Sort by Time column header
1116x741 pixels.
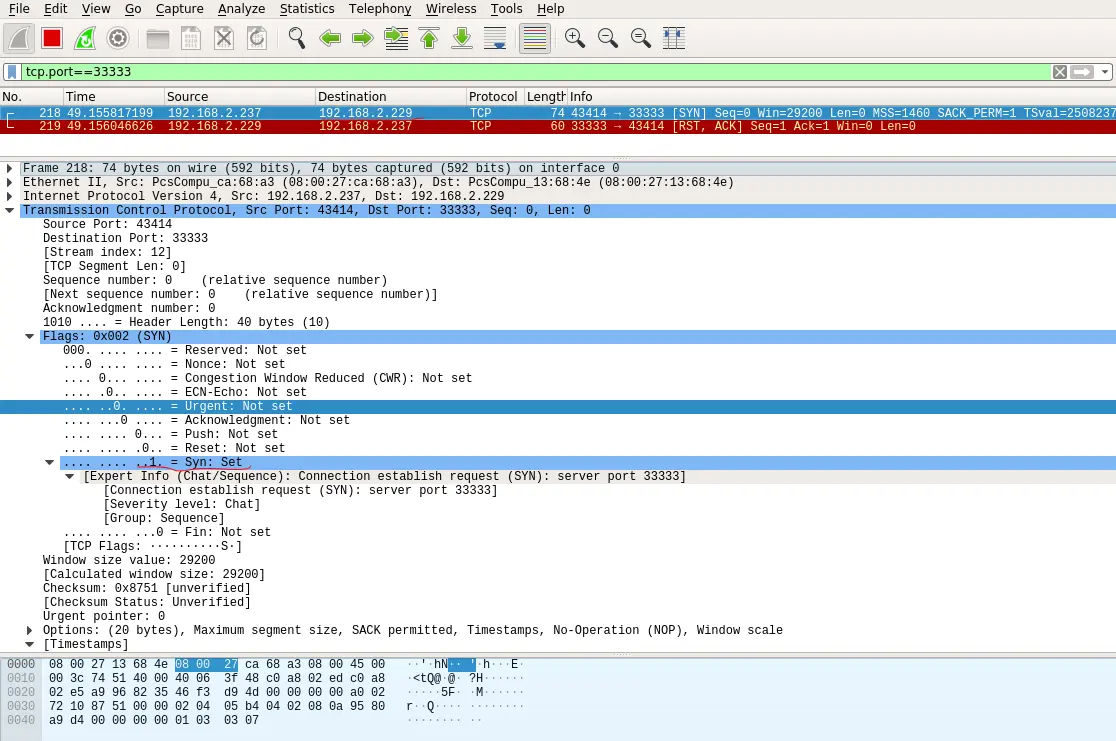[x=113, y=97]
